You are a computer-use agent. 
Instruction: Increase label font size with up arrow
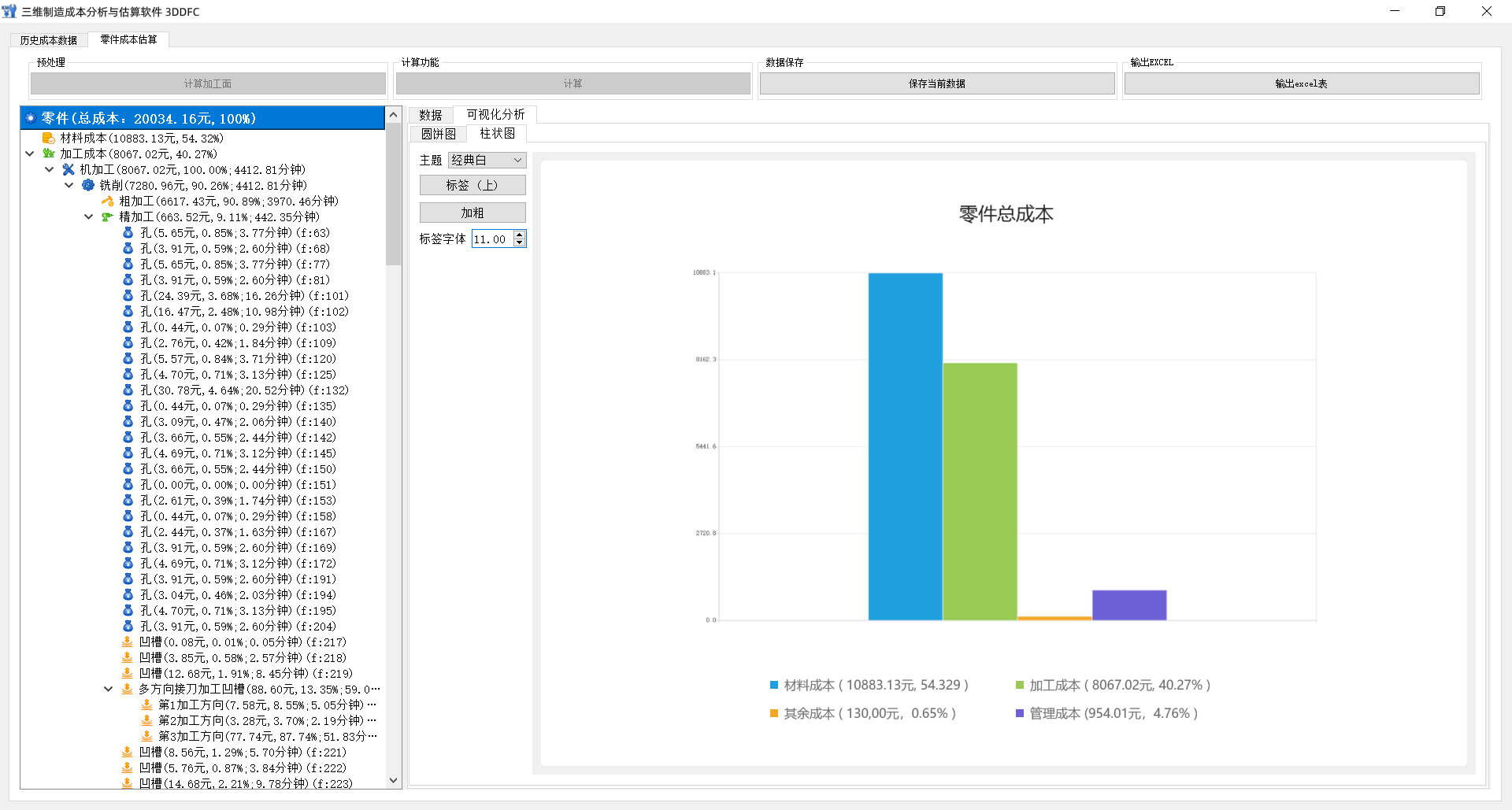[519, 235]
